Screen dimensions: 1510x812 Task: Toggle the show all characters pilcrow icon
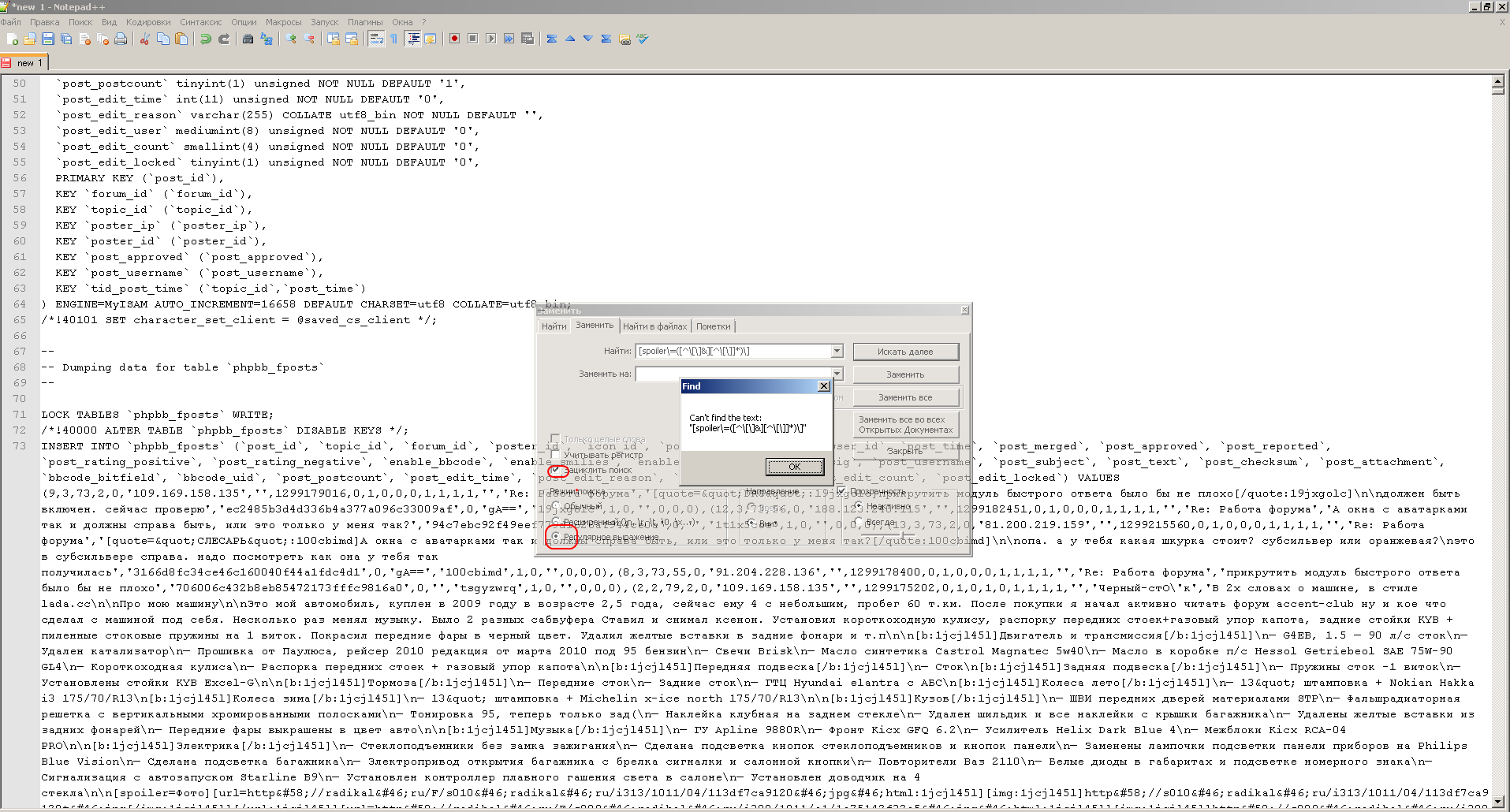[x=394, y=39]
